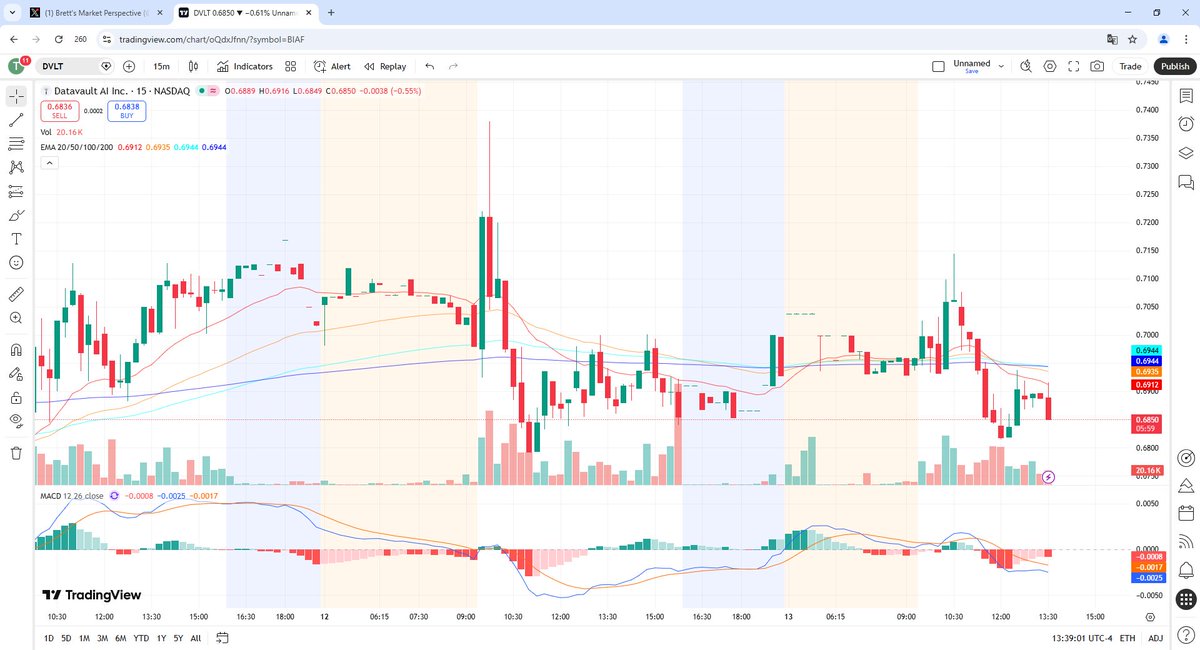Redo the chart action

click(453, 66)
